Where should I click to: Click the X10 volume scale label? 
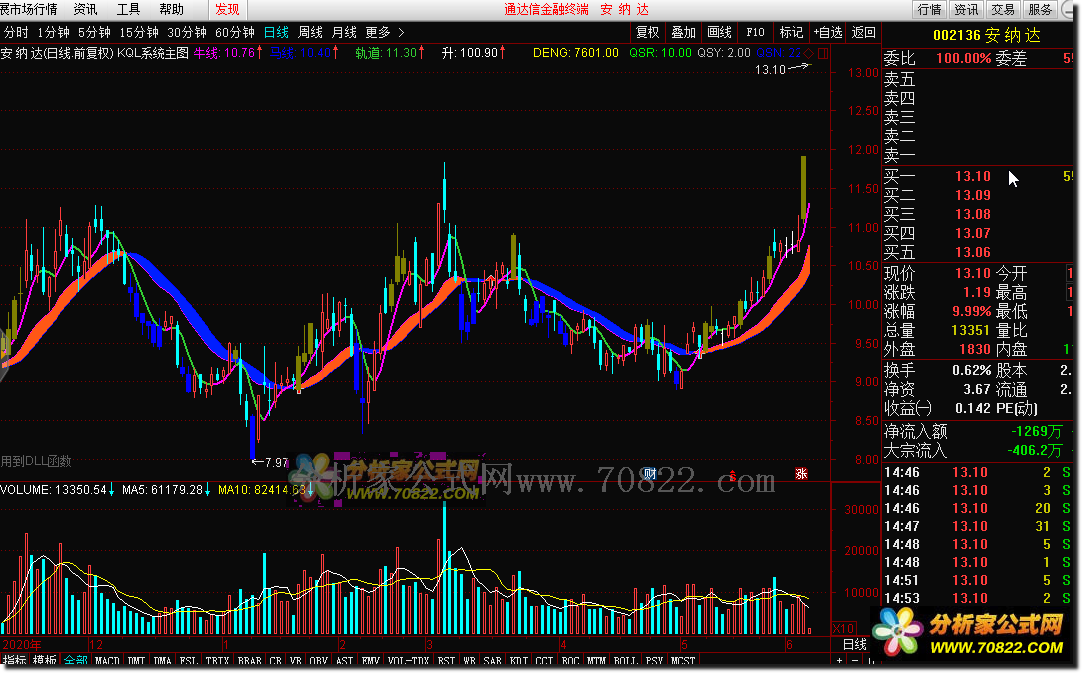pos(844,628)
